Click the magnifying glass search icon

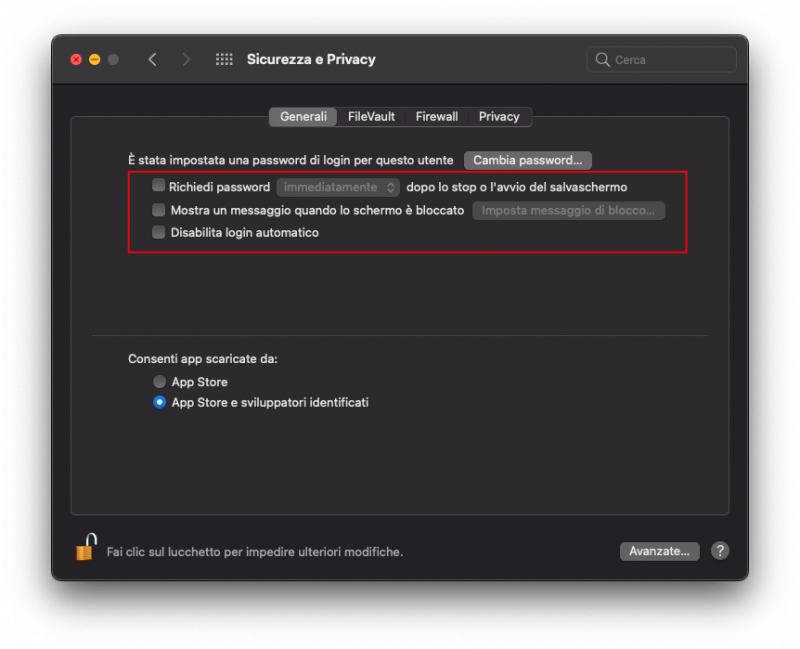tap(603, 60)
